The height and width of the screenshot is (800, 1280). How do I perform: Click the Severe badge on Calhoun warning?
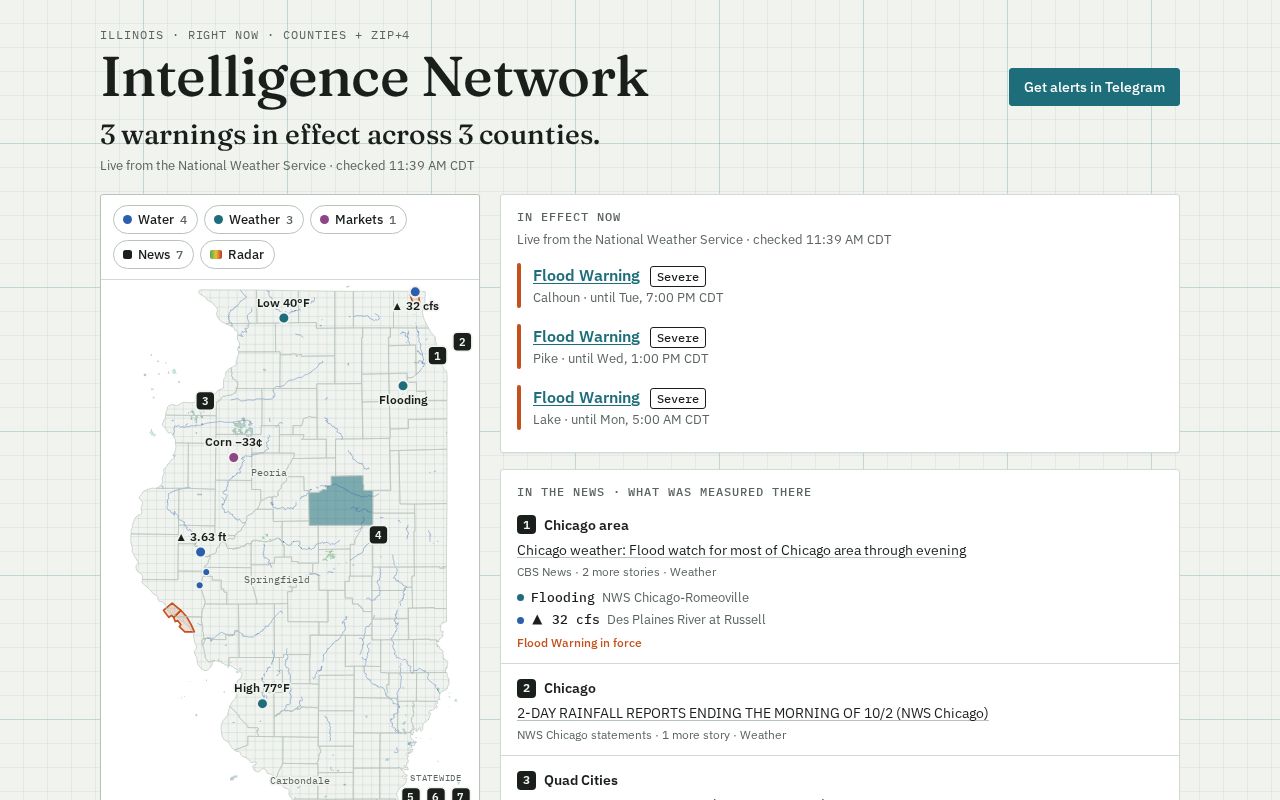(678, 277)
